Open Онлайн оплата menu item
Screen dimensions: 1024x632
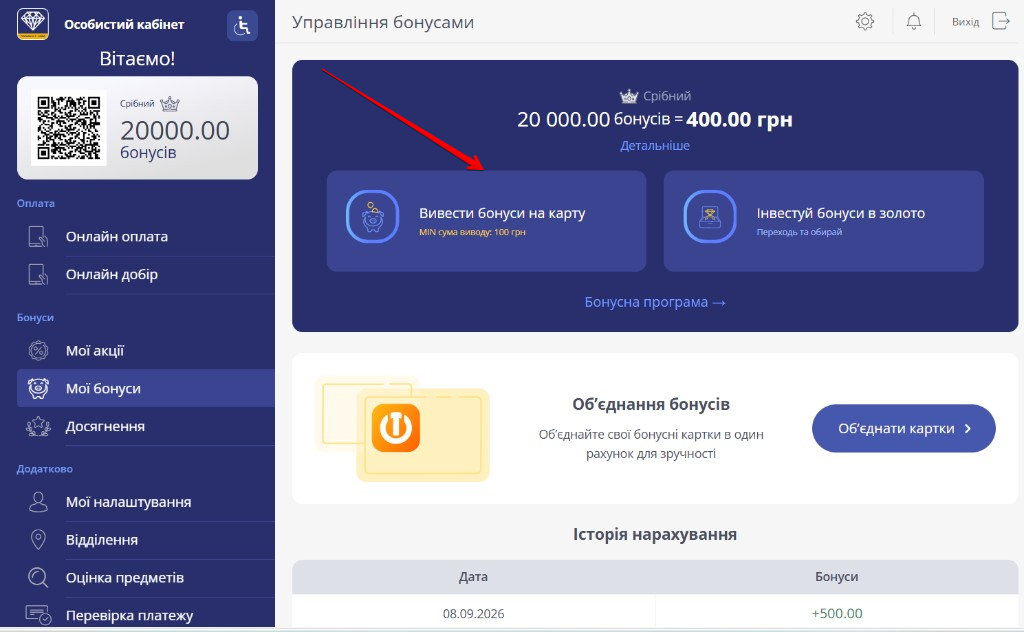(146, 236)
